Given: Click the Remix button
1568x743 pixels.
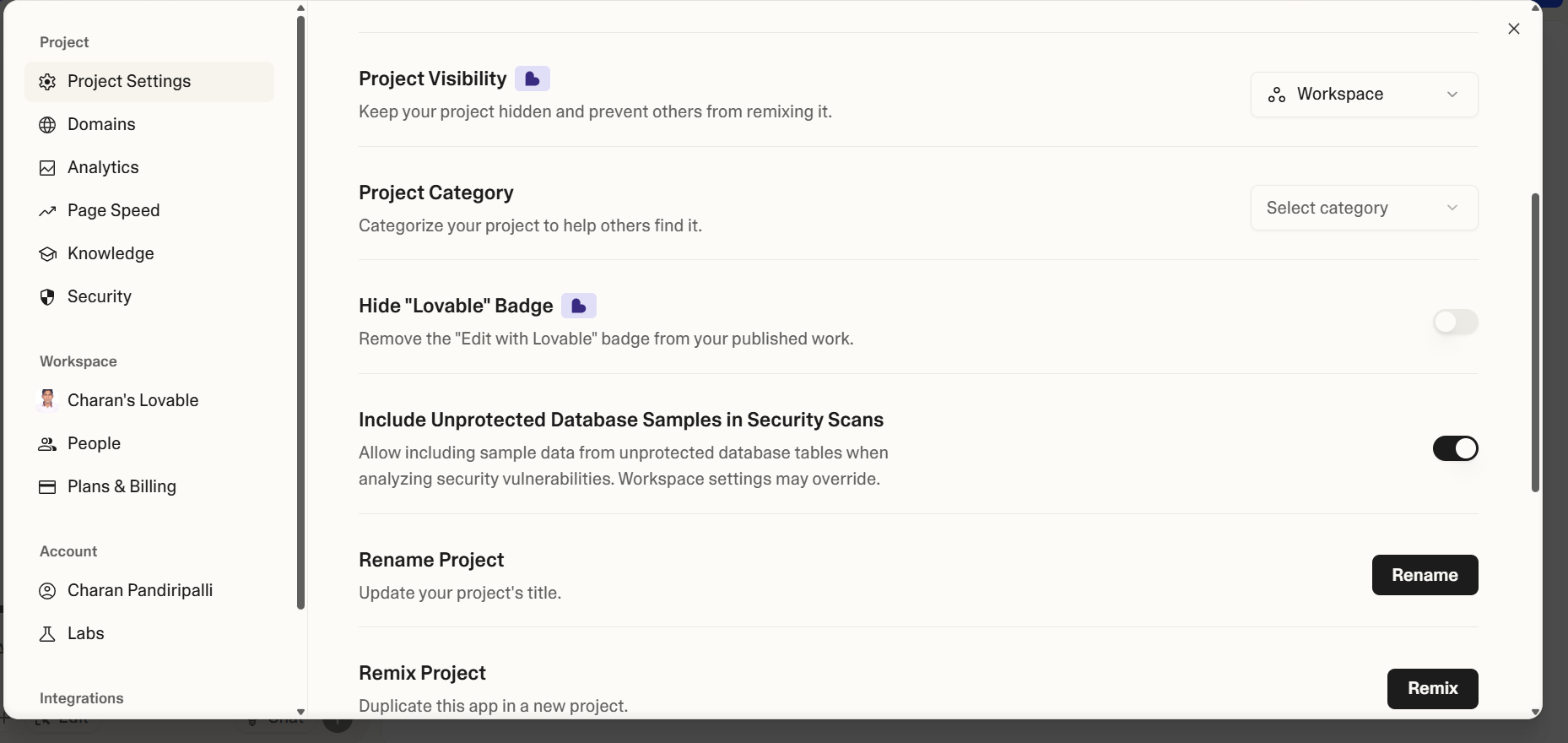Looking at the screenshot, I should coord(1432,689).
